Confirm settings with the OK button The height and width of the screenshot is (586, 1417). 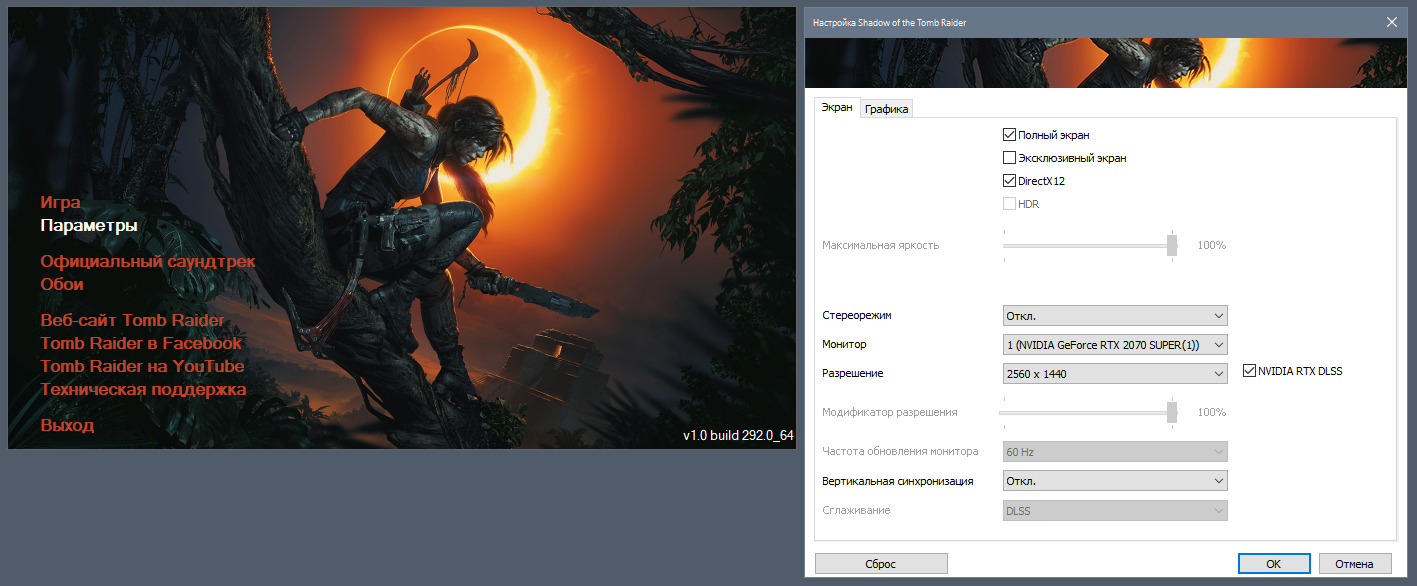click(x=1274, y=564)
